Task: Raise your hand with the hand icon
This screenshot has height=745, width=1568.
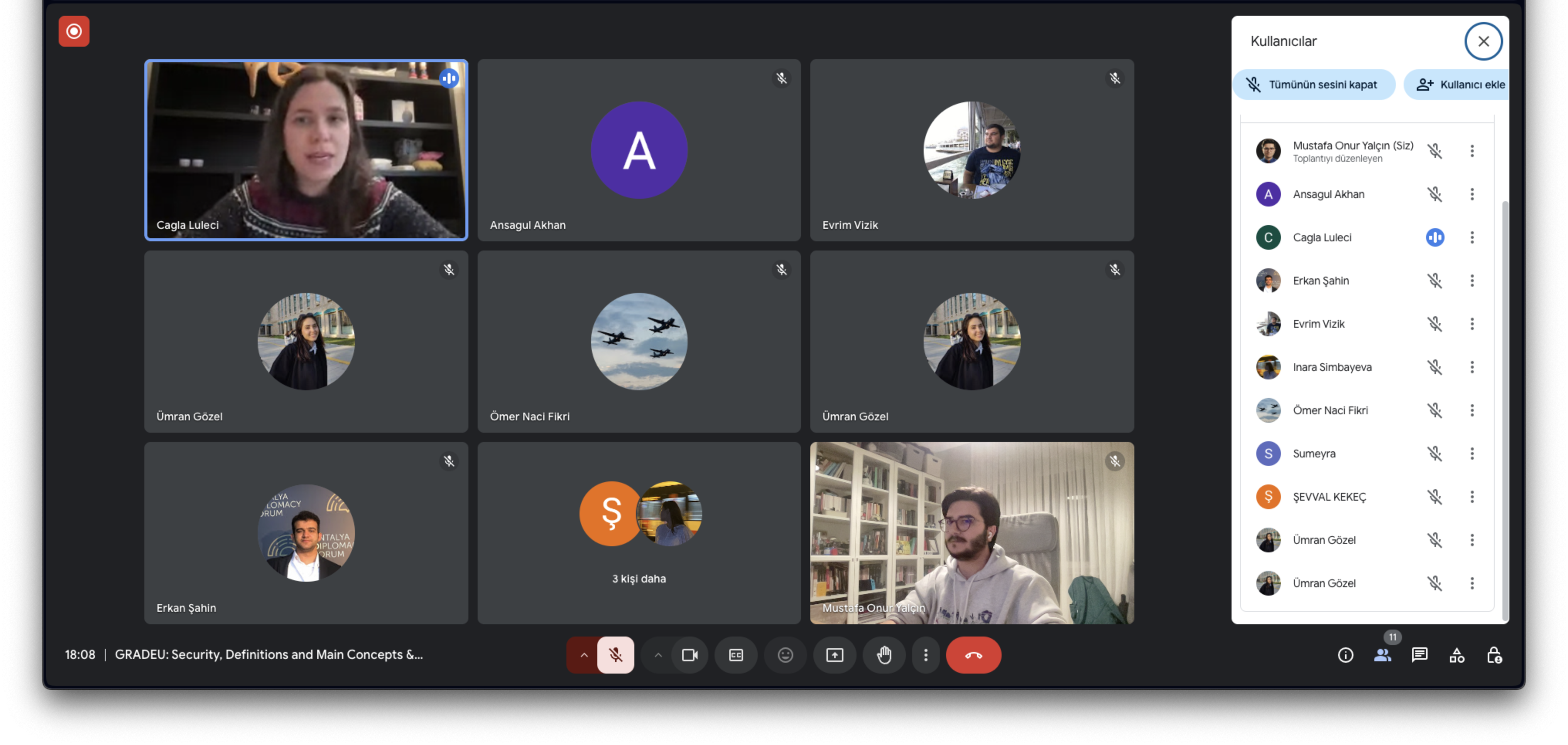Action: [884, 655]
